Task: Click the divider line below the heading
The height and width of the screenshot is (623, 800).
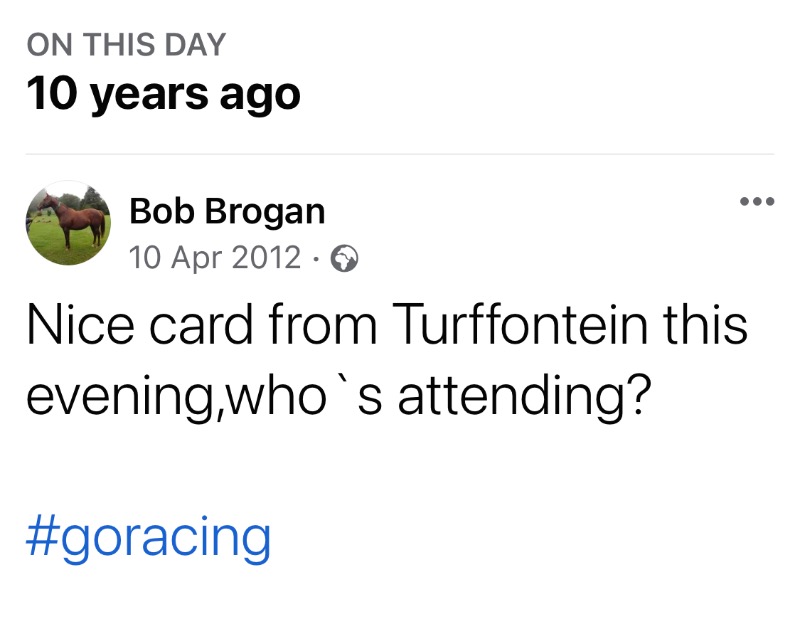Action: coord(400,154)
